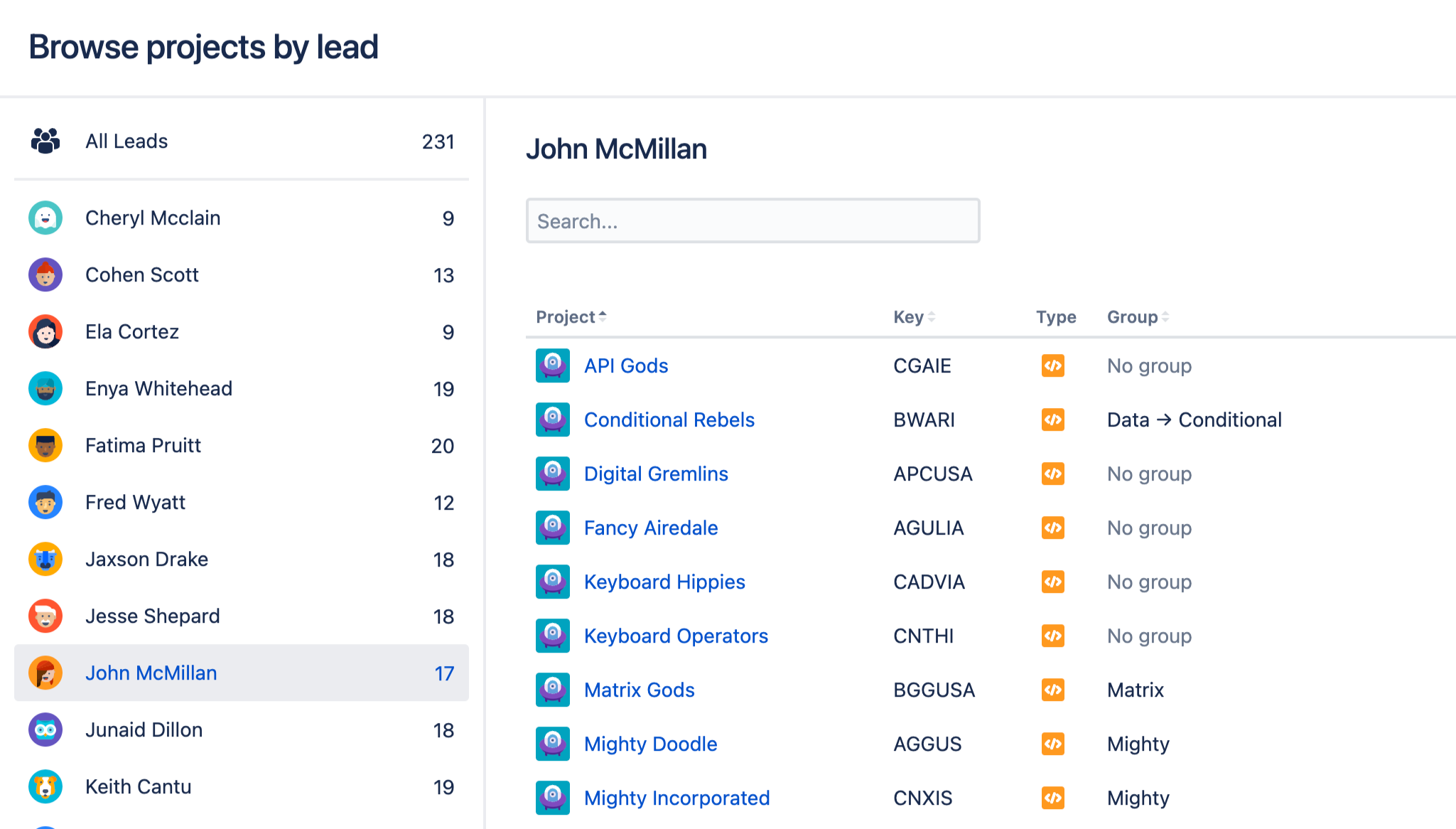Click Cohen Scott's avatar icon
The image size is (1456, 829).
coord(45,274)
